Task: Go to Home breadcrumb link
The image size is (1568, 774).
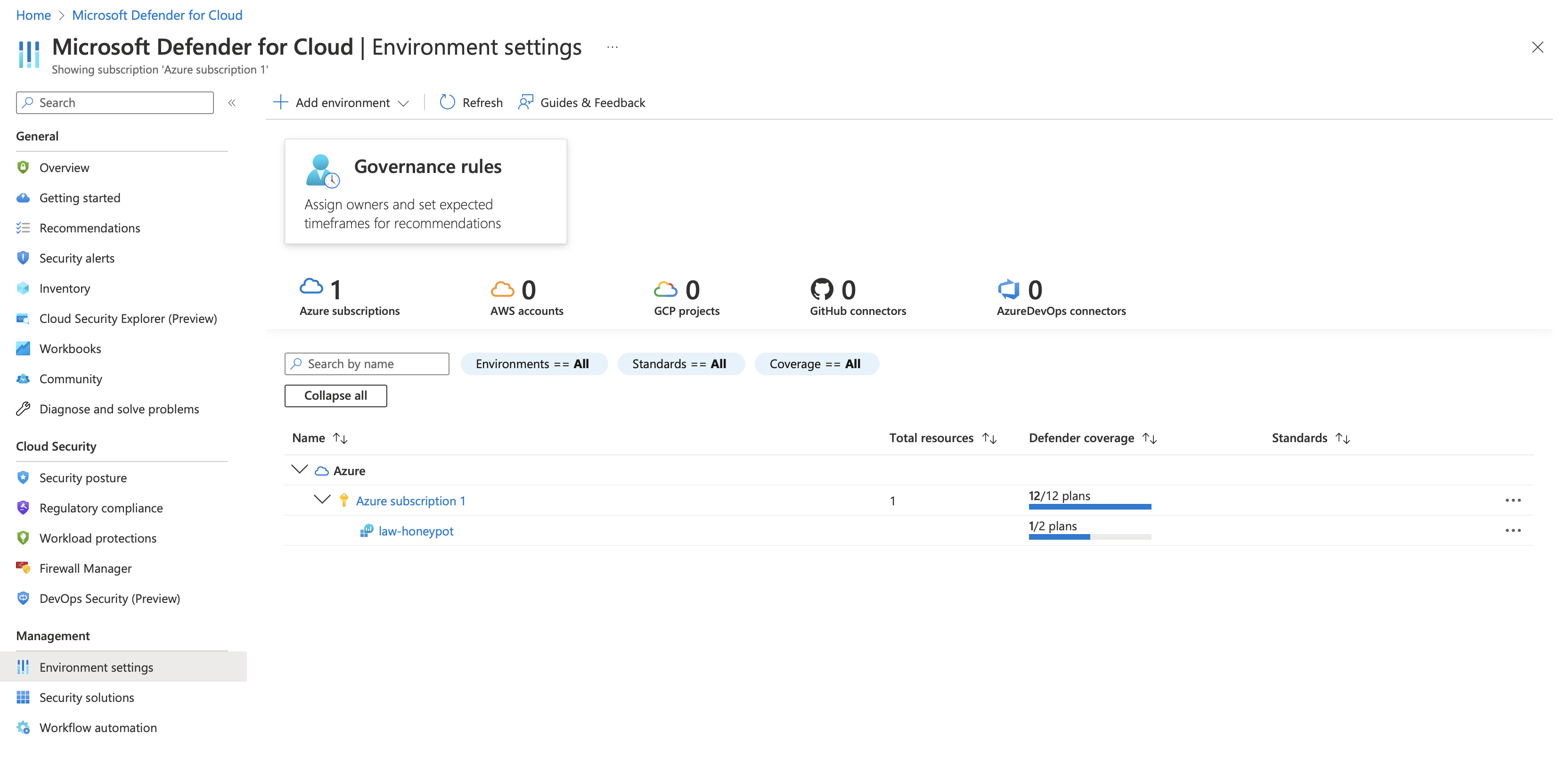Action: click(x=33, y=15)
